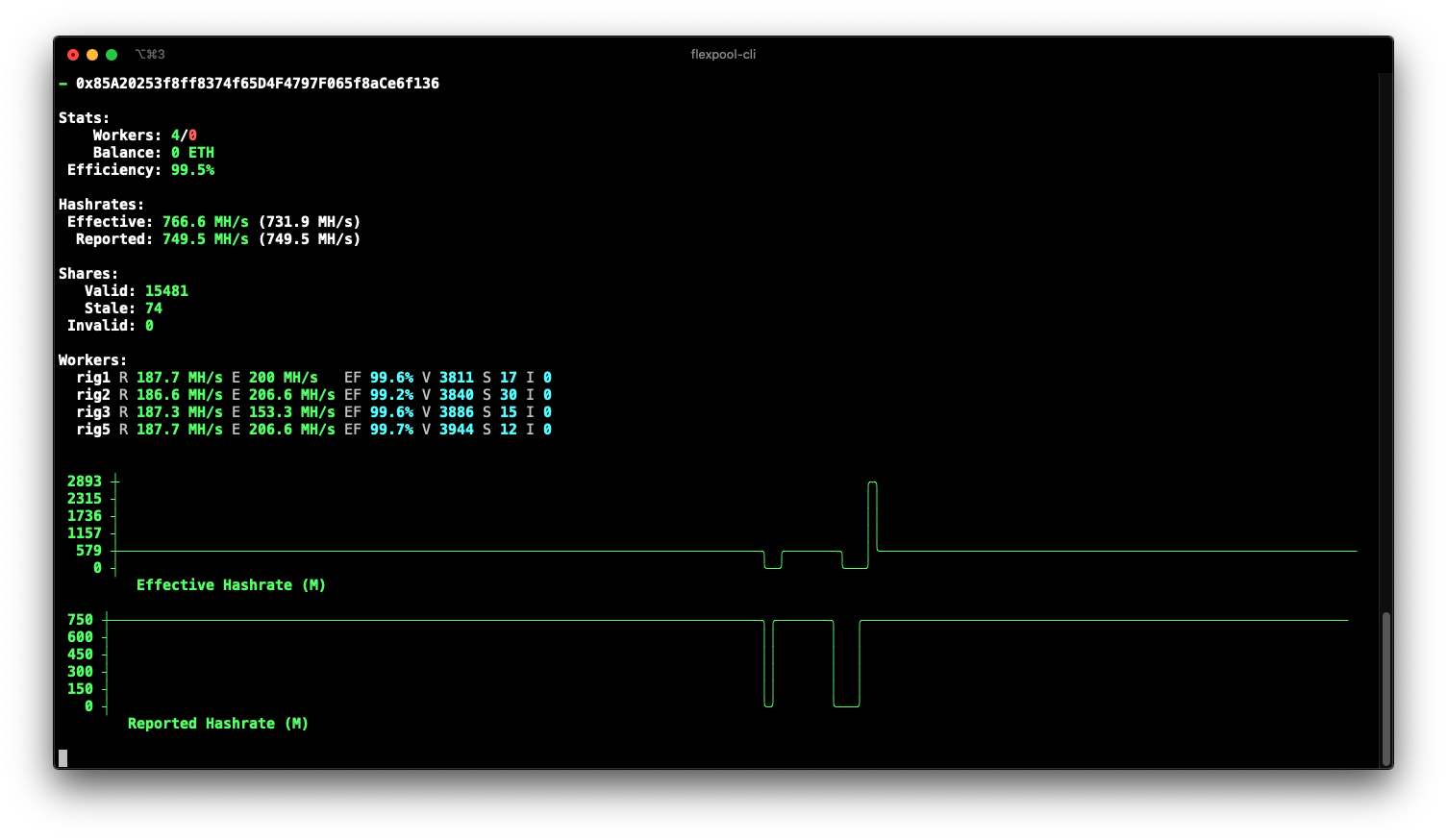Click rig5 stale shares 12
The width and height of the screenshot is (1447, 840).
[509, 430]
